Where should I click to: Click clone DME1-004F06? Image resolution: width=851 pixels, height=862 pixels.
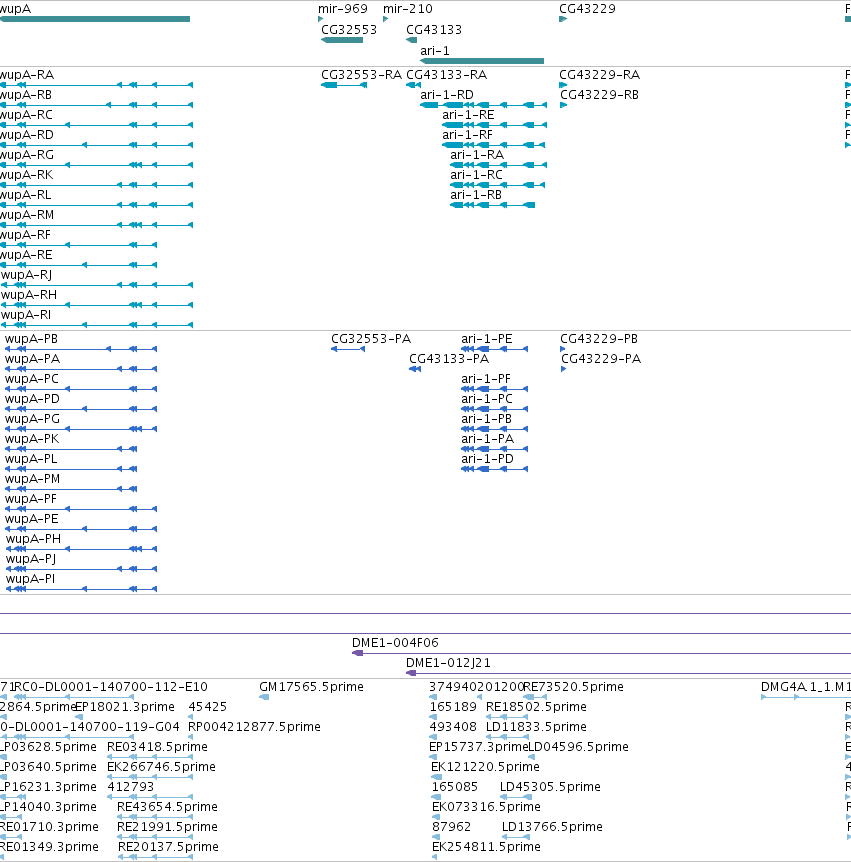click(x=601, y=653)
